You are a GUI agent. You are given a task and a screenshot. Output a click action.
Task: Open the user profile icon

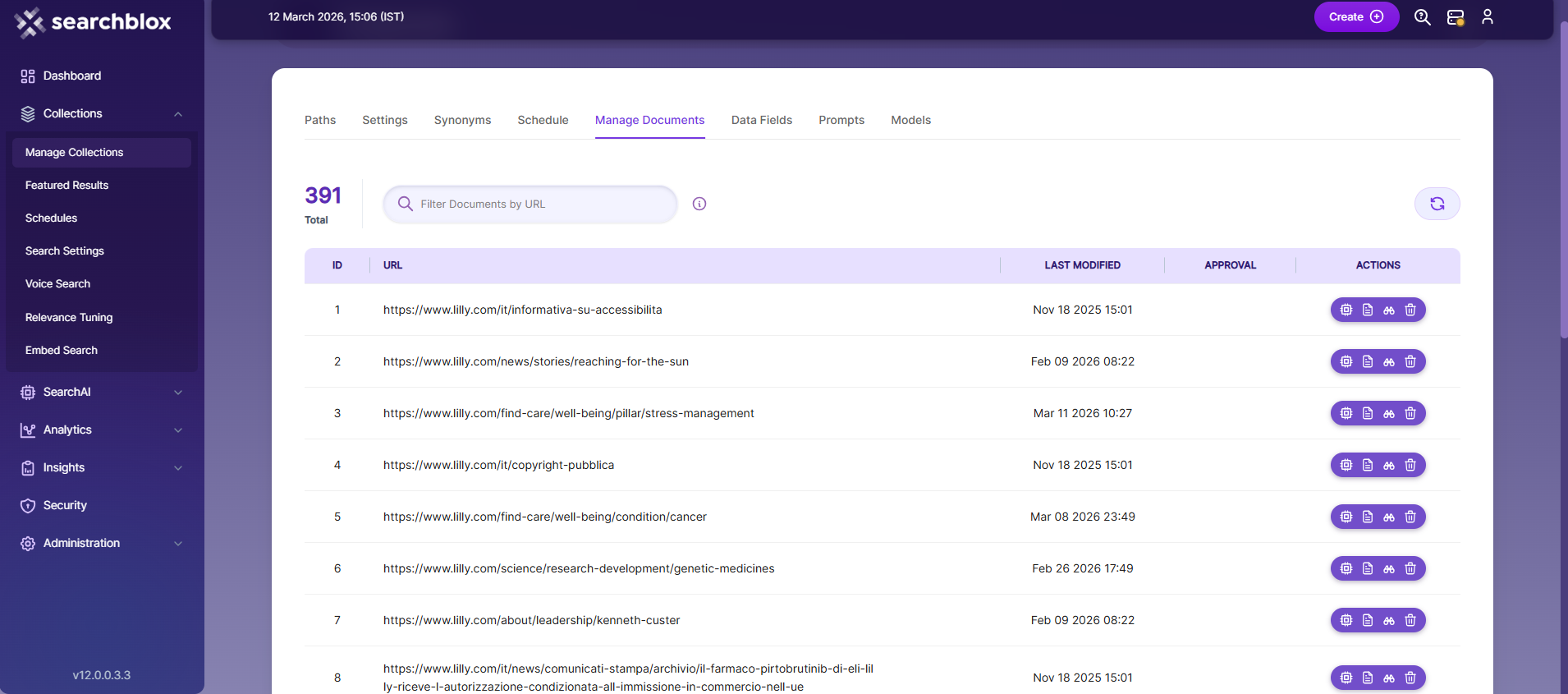(x=1488, y=17)
